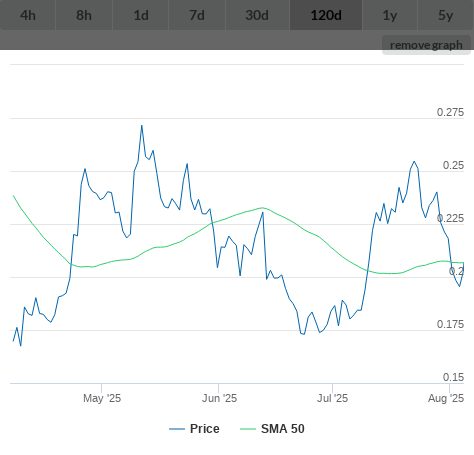Viewport: 474px width, 455px height.
Task: Click the 0.25 y-axis label
Action: coord(453,165)
